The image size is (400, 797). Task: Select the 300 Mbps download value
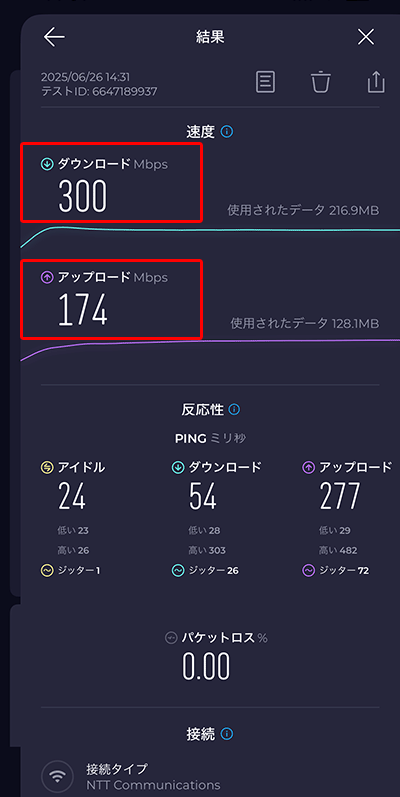[x=82, y=198]
